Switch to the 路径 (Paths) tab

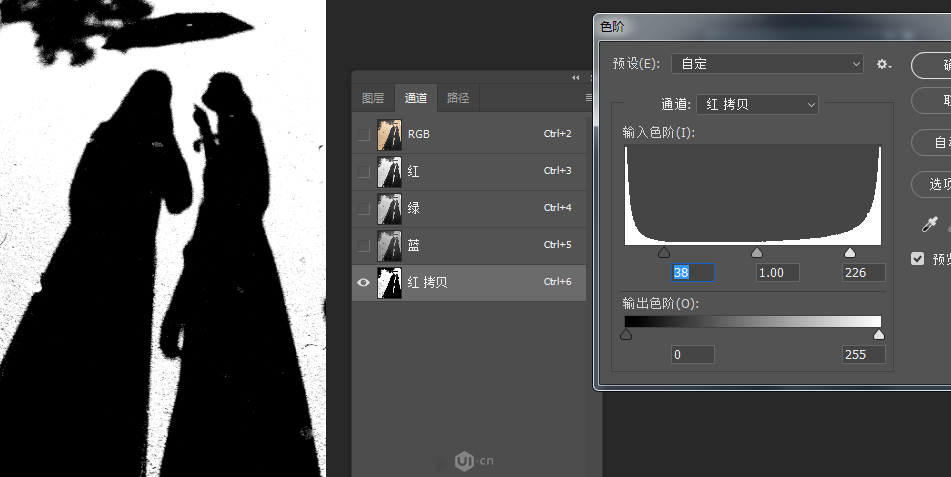click(x=458, y=98)
